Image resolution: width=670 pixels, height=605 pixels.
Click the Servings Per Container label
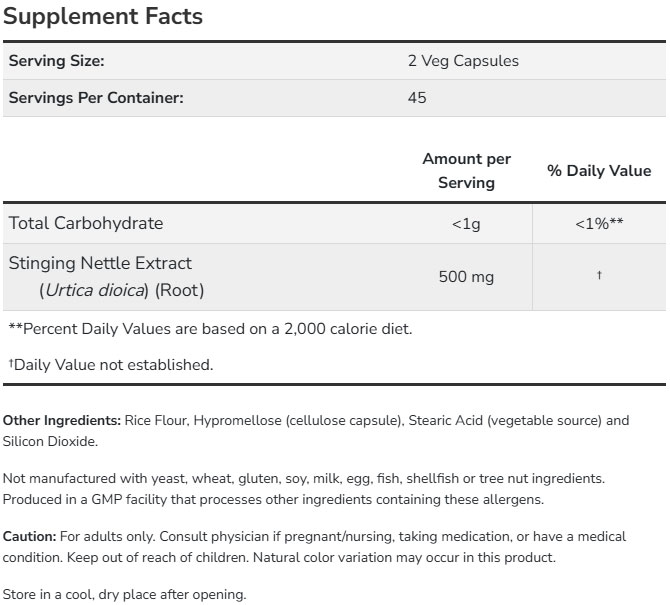click(96, 98)
